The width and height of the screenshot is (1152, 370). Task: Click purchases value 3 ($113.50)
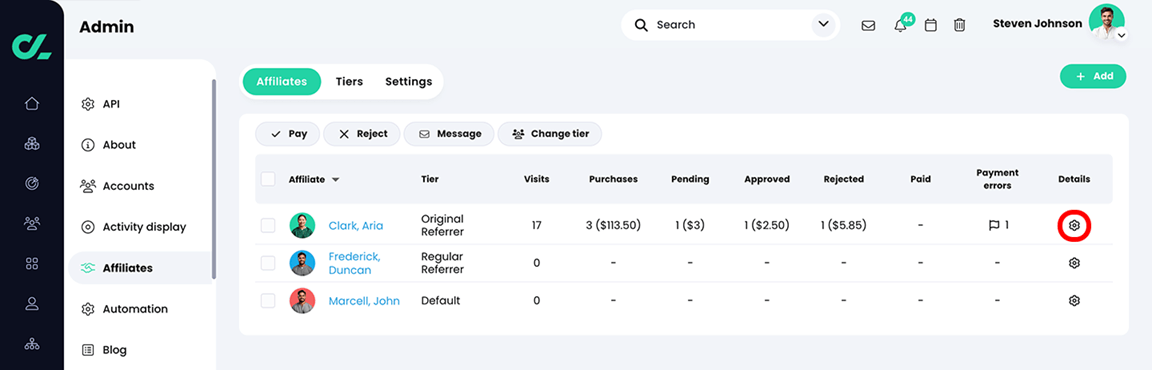(613, 225)
